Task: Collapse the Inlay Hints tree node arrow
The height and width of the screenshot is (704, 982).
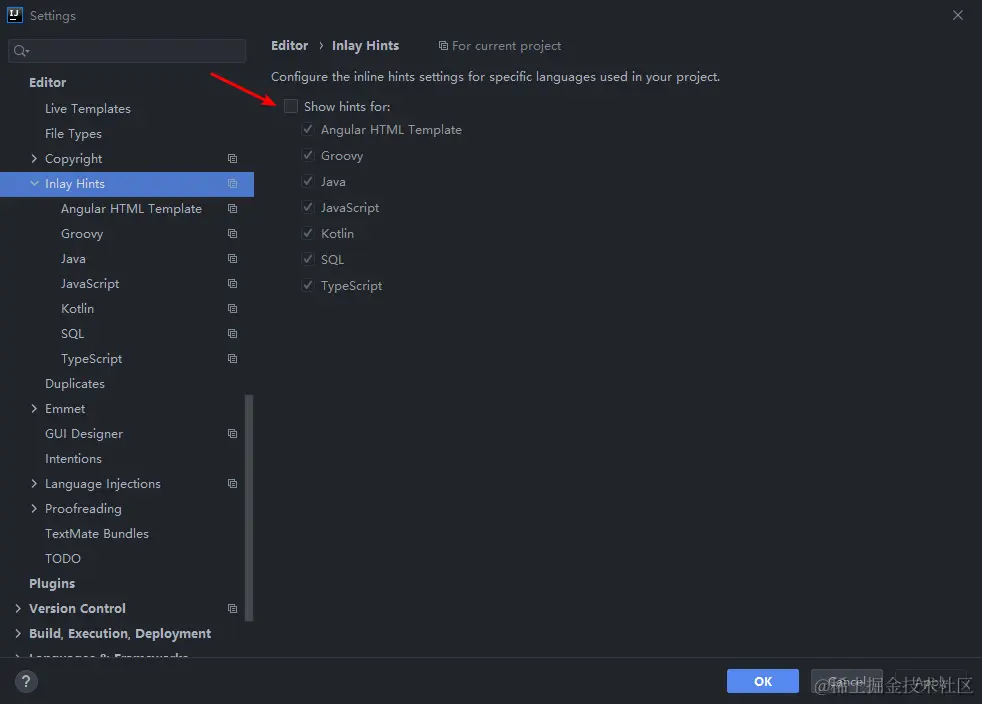Action: click(x=34, y=184)
